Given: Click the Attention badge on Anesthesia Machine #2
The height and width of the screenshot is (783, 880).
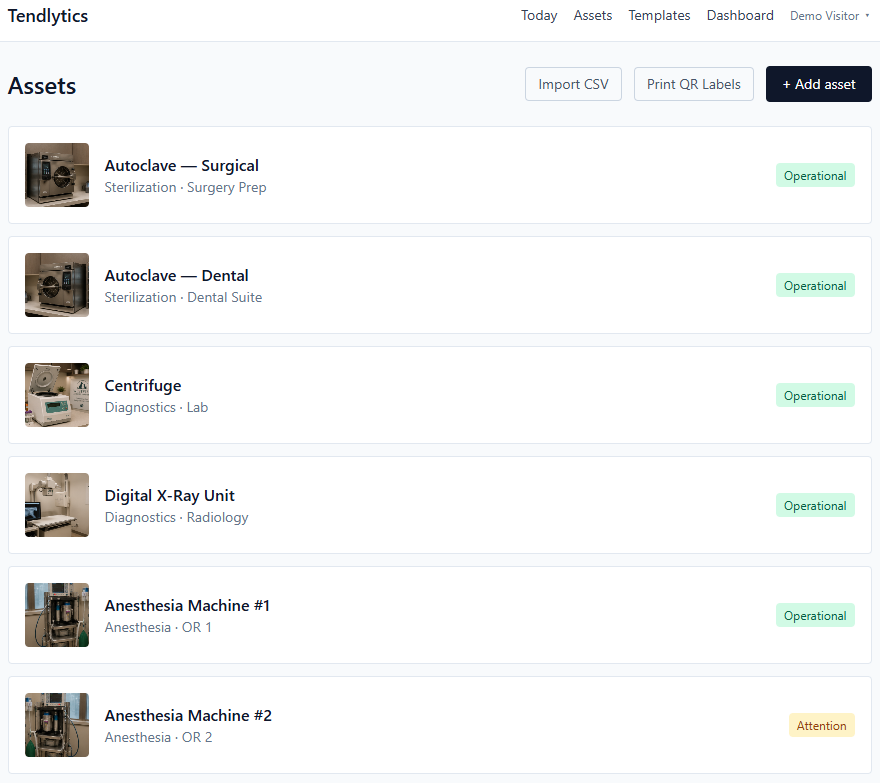Looking at the screenshot, I should click(822, 725).
